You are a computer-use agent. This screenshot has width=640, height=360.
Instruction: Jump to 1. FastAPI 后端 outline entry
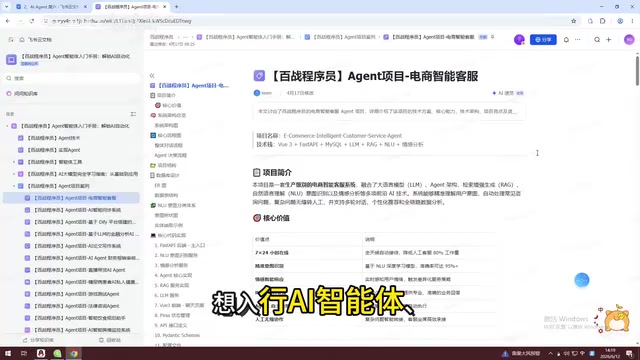tap(180, 245)
